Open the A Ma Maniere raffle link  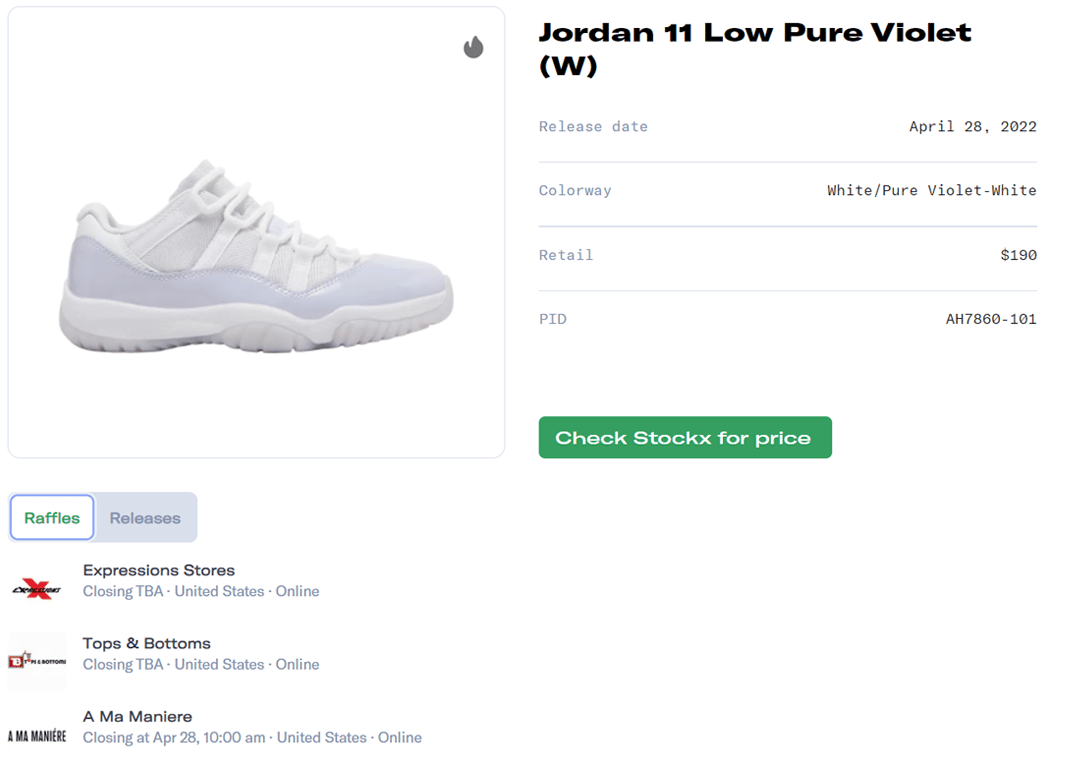[137, 717]
